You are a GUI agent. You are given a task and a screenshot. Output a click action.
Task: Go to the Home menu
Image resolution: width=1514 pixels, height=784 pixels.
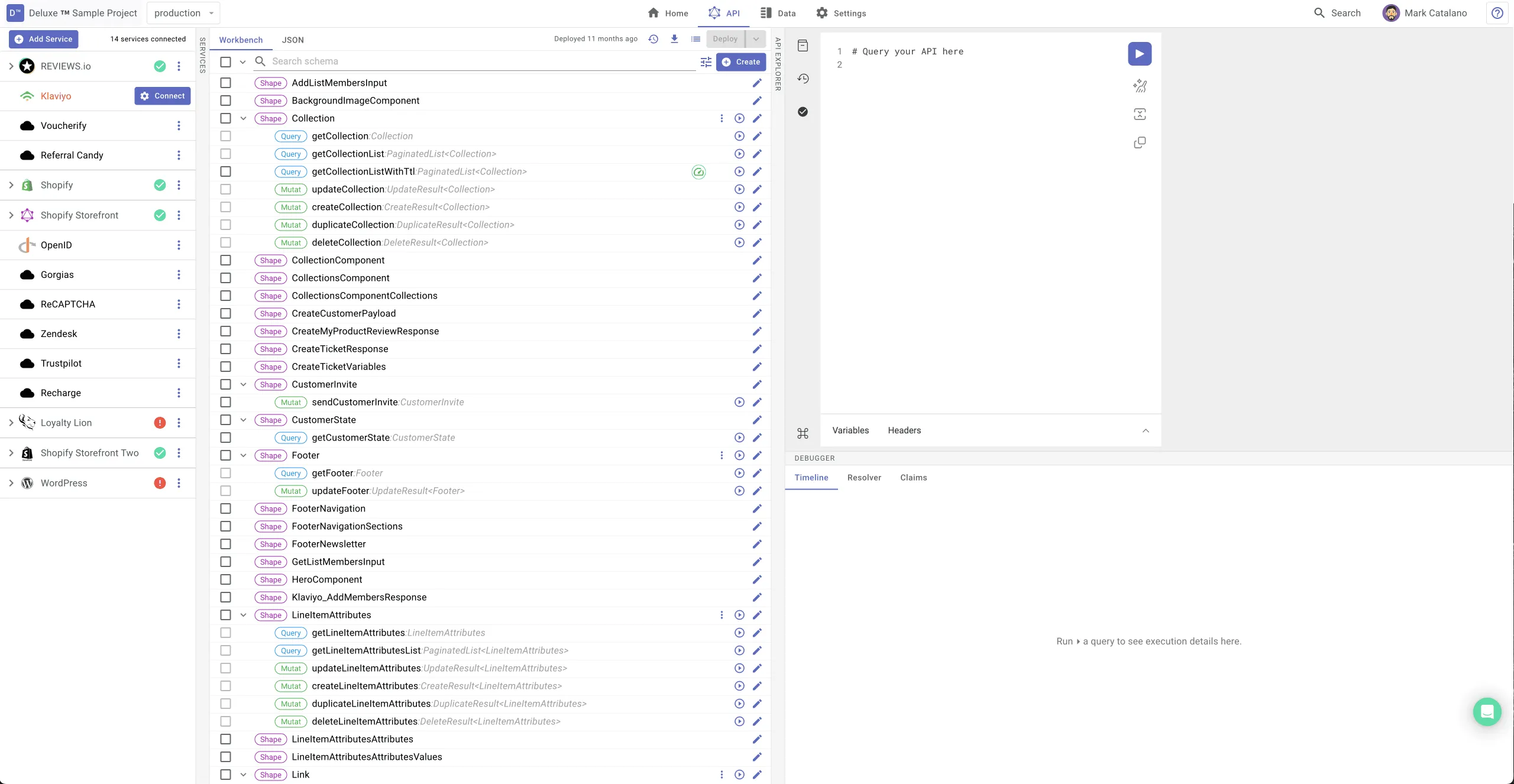coord(668,13)
